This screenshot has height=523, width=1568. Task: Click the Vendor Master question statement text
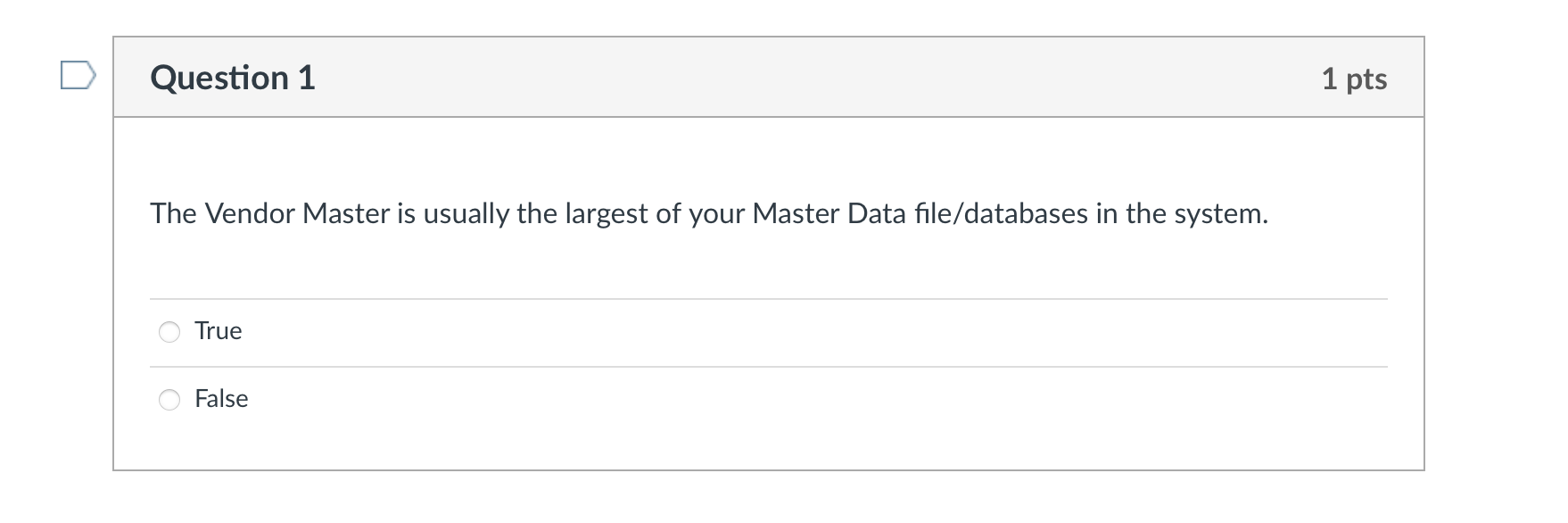point(709,213)
